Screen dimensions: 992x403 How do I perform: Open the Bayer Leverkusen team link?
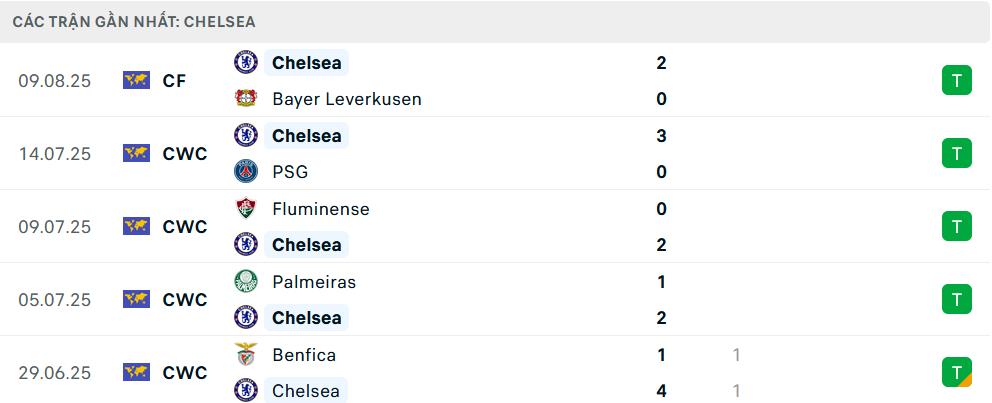click(346, 99)
